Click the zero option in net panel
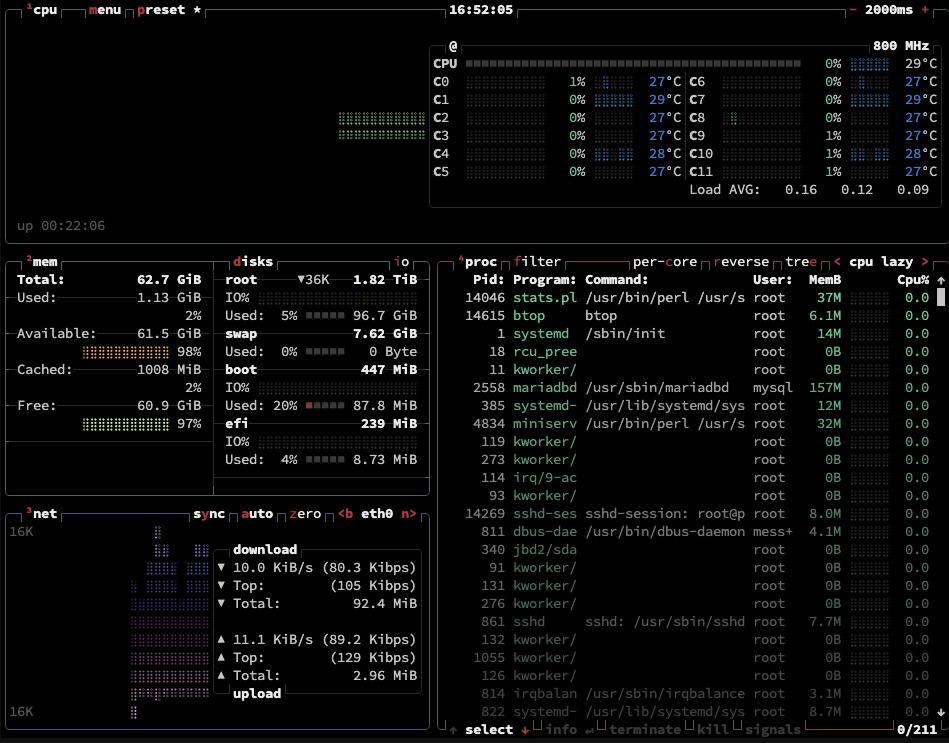 305,514
